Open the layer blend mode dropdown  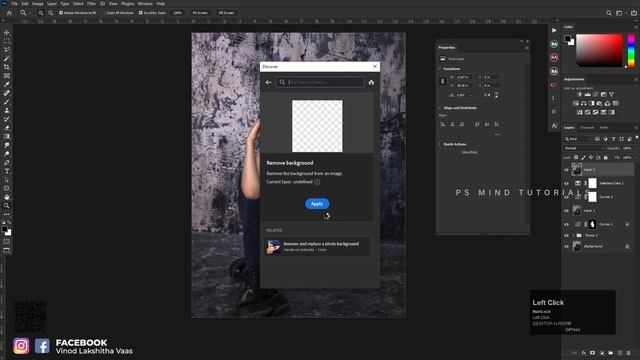(x=584, y=149)
